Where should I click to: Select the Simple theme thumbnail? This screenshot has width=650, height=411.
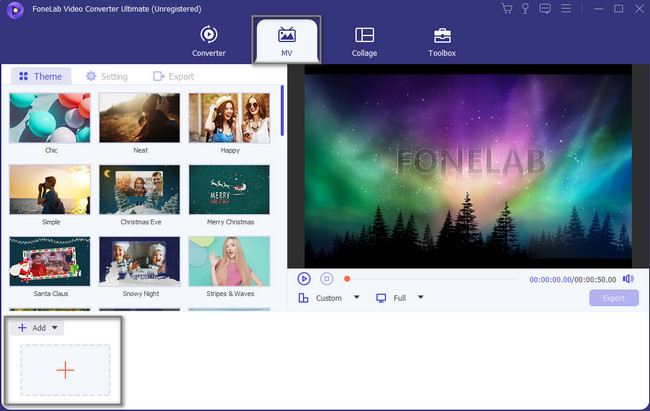(x=50, y=190)
